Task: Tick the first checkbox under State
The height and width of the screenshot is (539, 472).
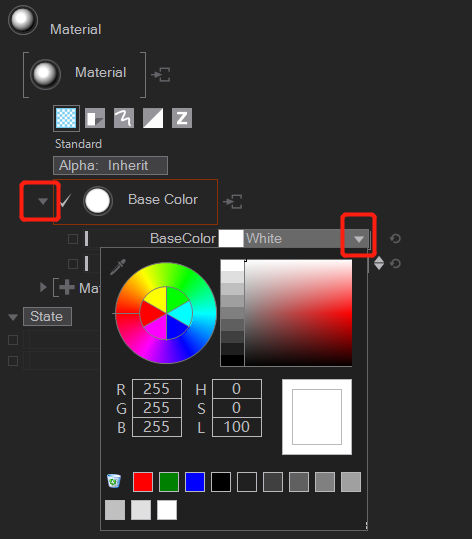Action: (x=13, y=340)
